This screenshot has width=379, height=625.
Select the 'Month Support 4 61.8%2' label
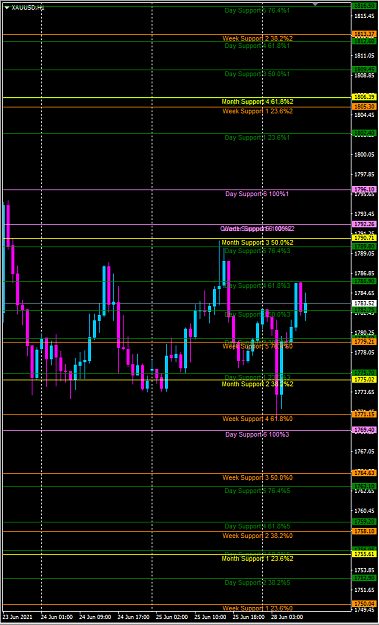257,102
